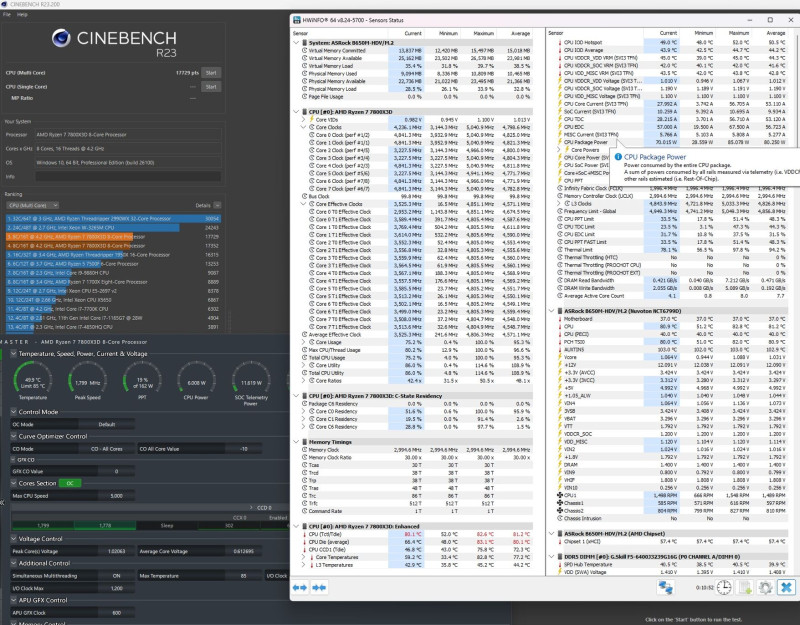Collapse Temperature, Speed, Power section in Ryzen Master
Screen dimensions: 800x625
pyautogui.click(x=14, y=354)
